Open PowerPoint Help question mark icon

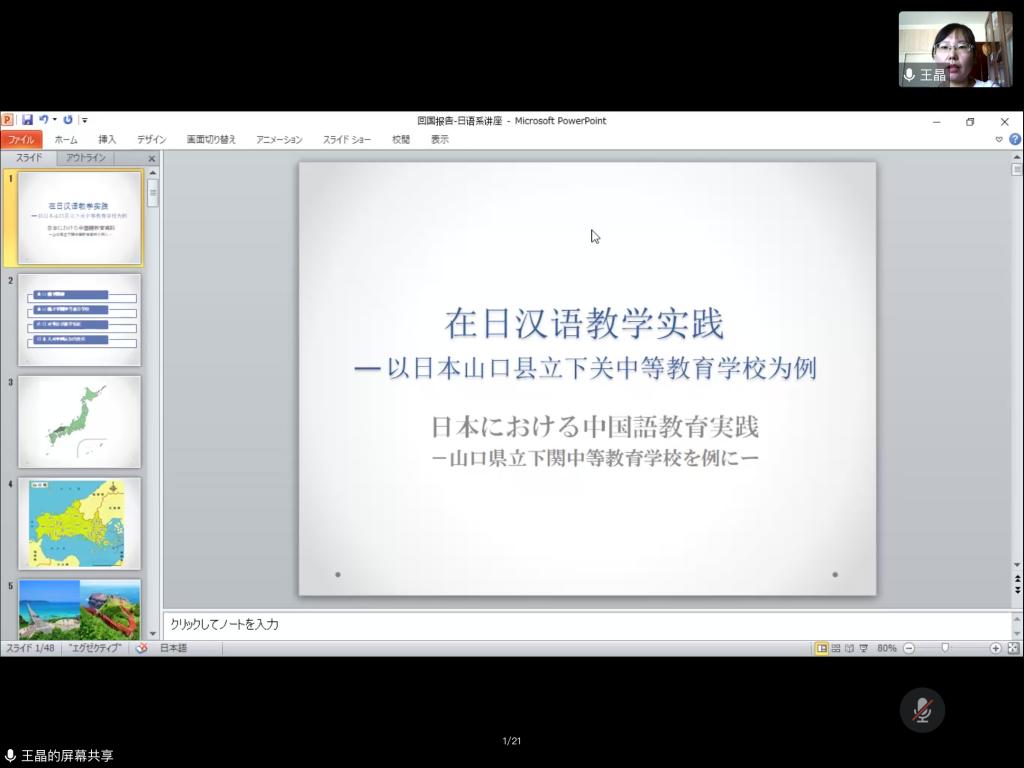tap(1014, 140)
